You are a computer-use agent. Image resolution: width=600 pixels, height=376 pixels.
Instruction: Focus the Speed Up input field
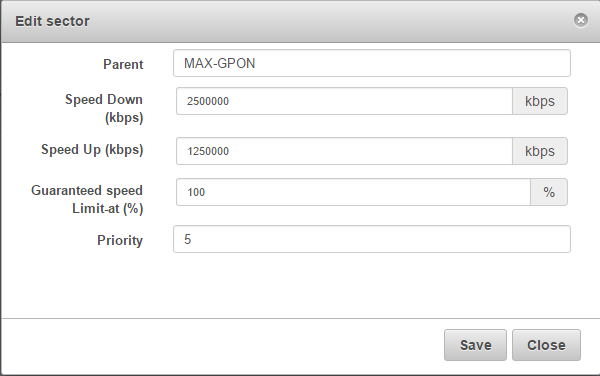[x=344, y=151]
